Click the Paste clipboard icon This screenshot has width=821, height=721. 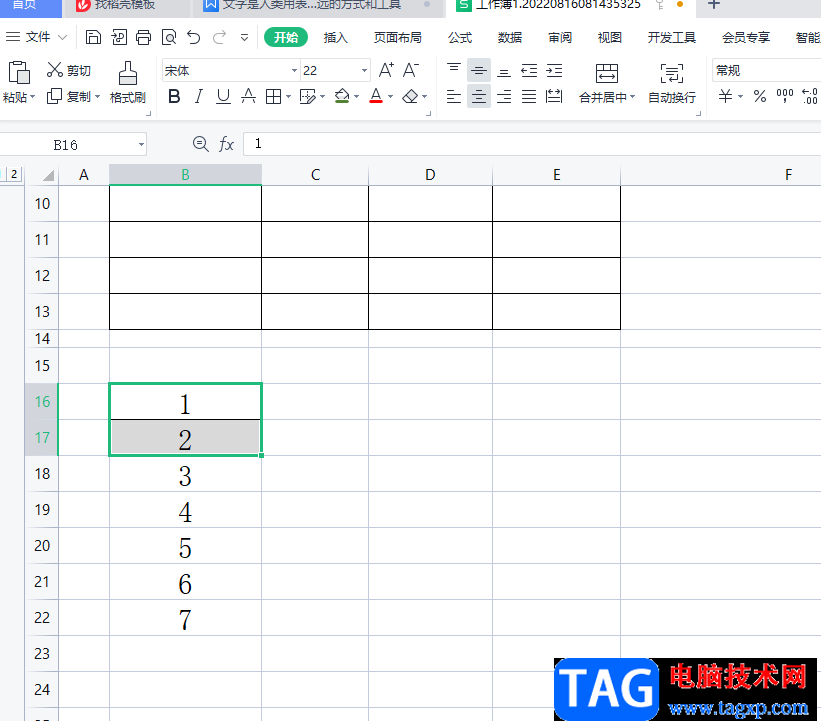point(19,72)
